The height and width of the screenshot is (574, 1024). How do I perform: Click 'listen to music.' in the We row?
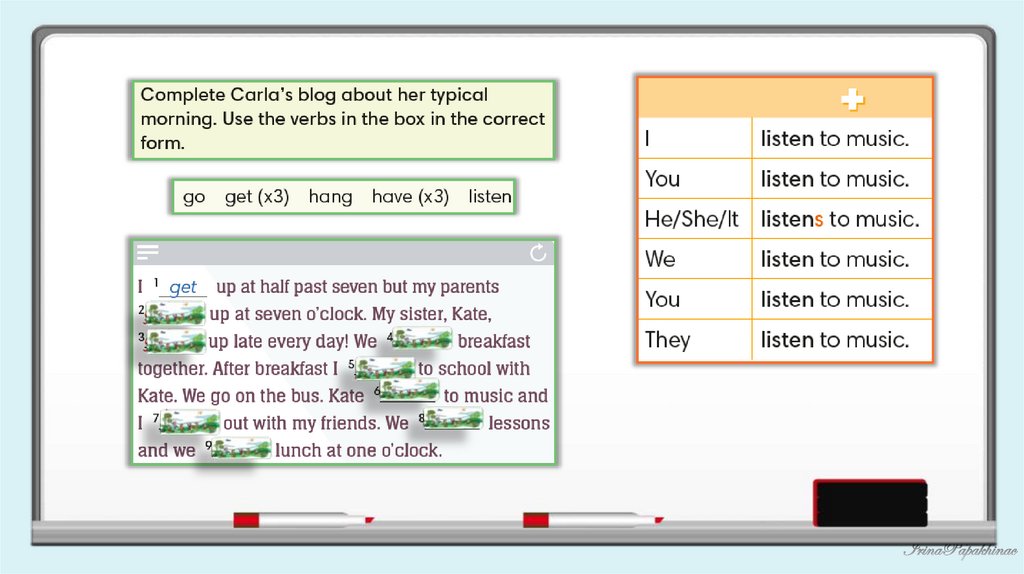click(x=835, y=259)
